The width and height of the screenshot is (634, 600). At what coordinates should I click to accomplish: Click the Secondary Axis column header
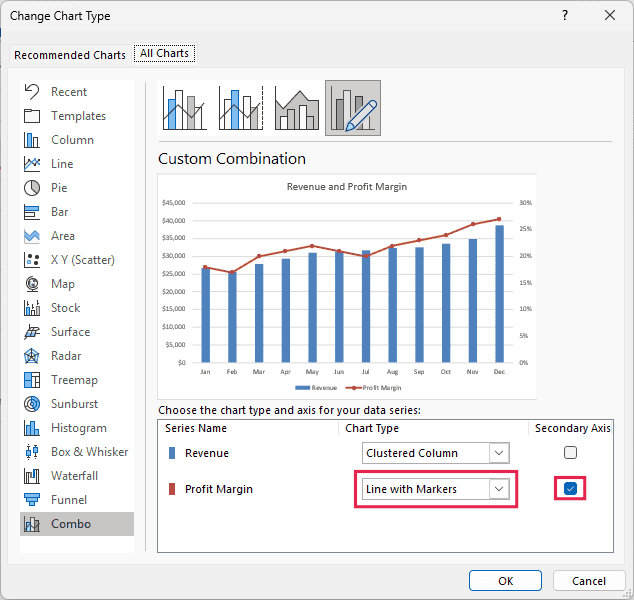[x=573, y=428]
